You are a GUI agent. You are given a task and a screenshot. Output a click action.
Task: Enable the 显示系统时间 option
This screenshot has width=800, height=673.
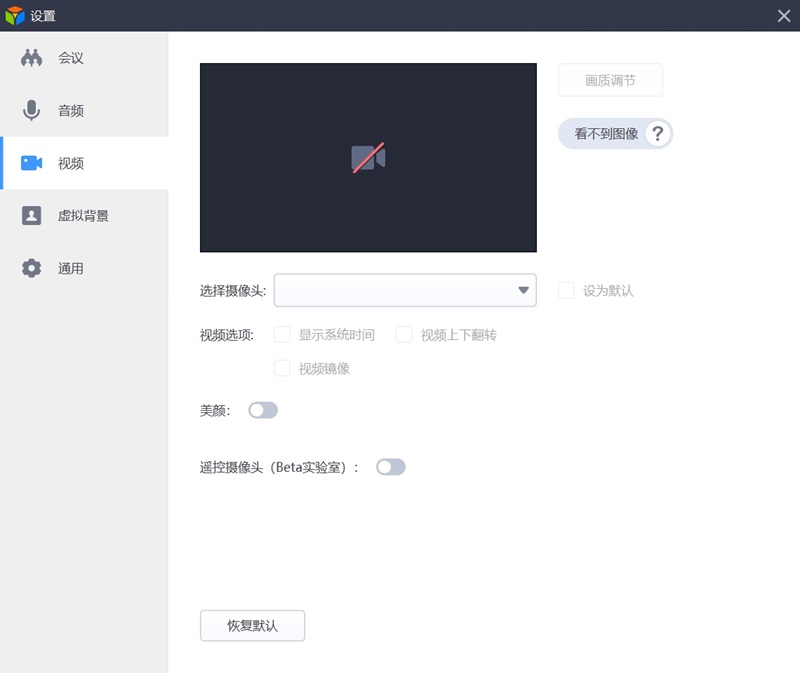tap(281, 334)
